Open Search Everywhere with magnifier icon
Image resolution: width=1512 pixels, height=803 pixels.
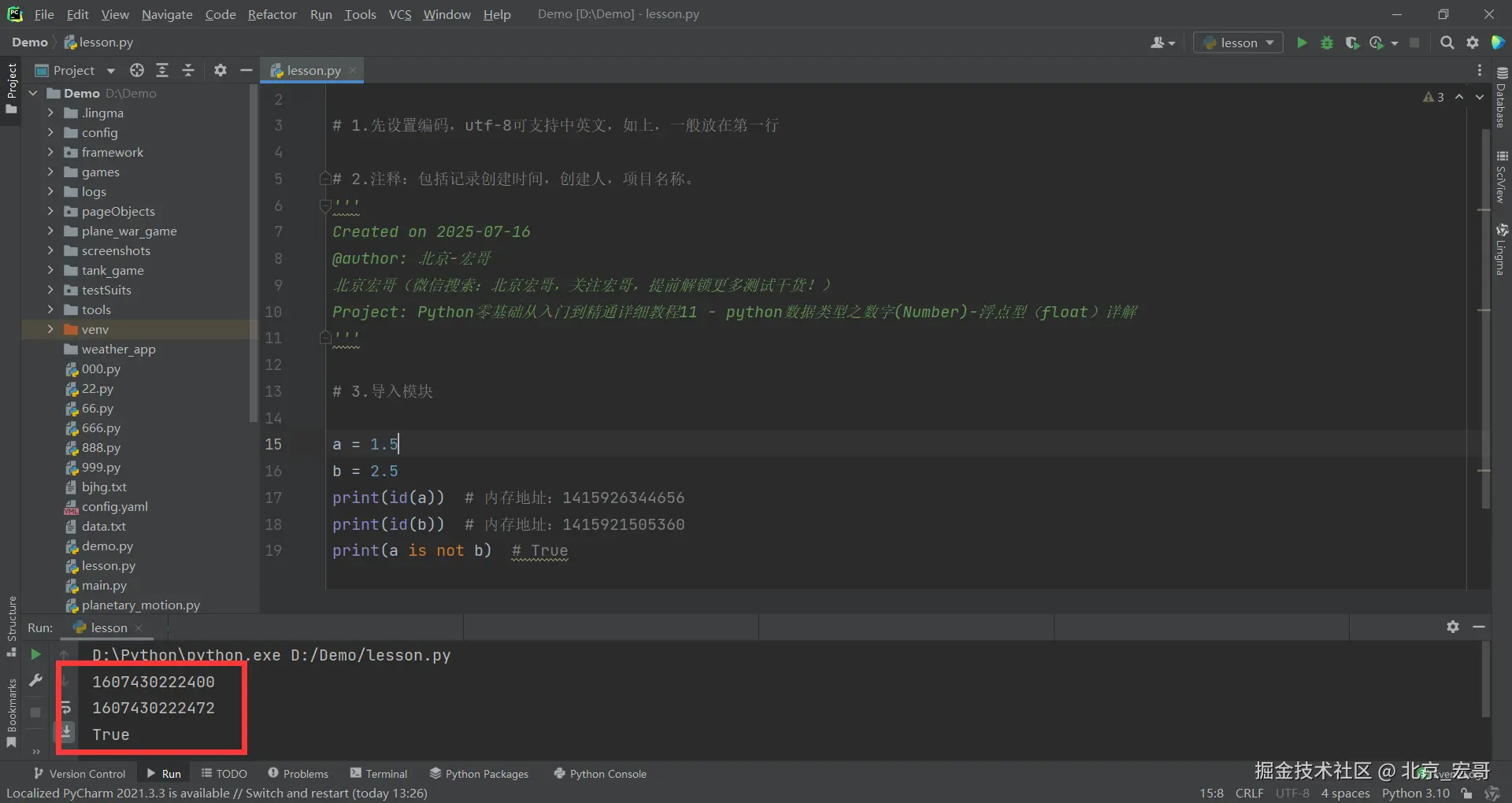point(1447,43)
